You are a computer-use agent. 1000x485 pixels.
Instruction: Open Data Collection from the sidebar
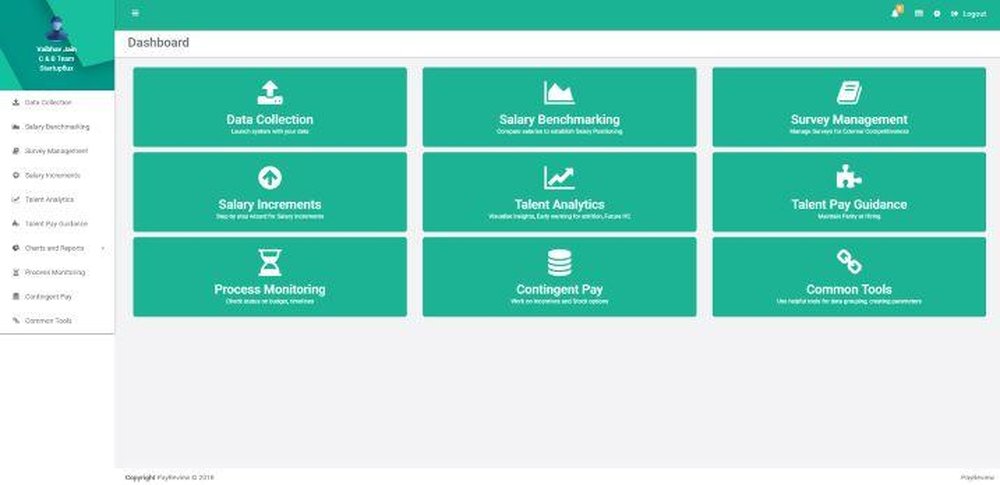pos(48,102)
